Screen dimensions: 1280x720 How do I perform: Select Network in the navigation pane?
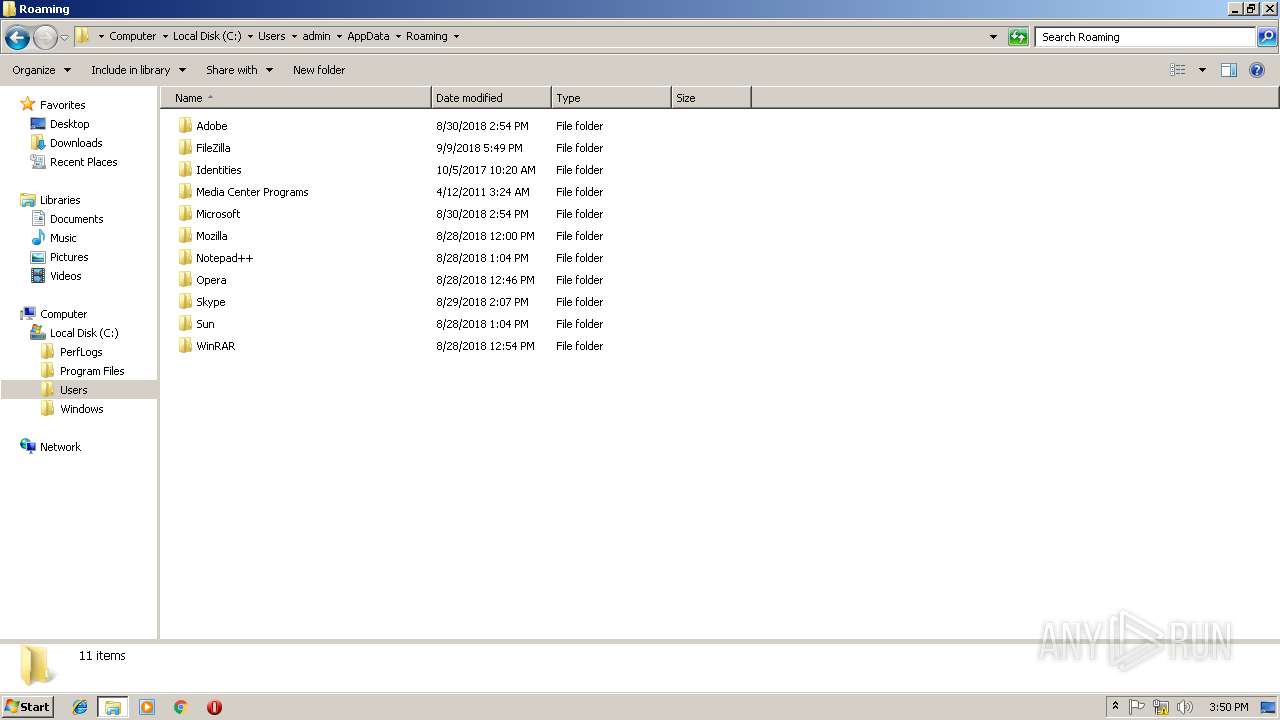pyautogui.click(x=60, y=447)
